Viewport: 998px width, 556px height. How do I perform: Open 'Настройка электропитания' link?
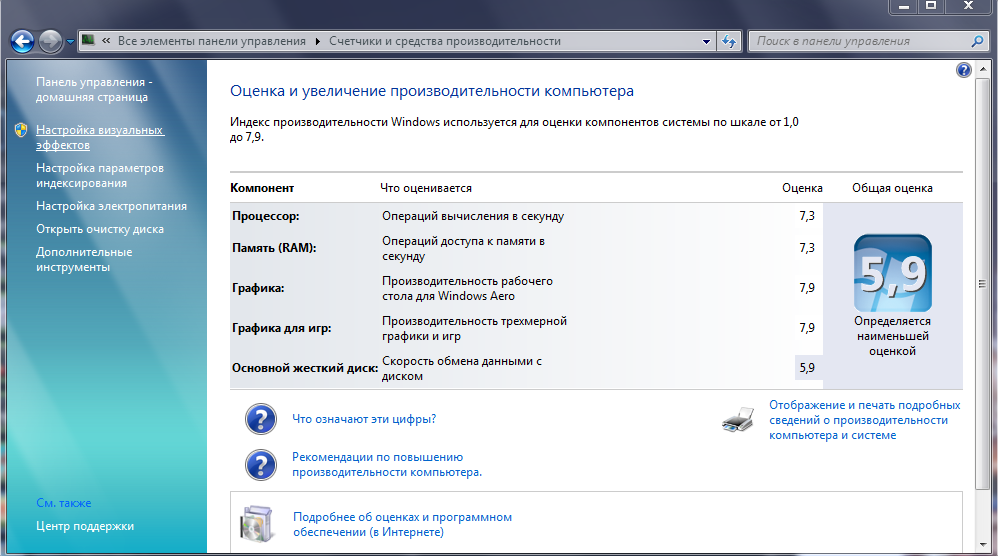click(x=111, y=206)
